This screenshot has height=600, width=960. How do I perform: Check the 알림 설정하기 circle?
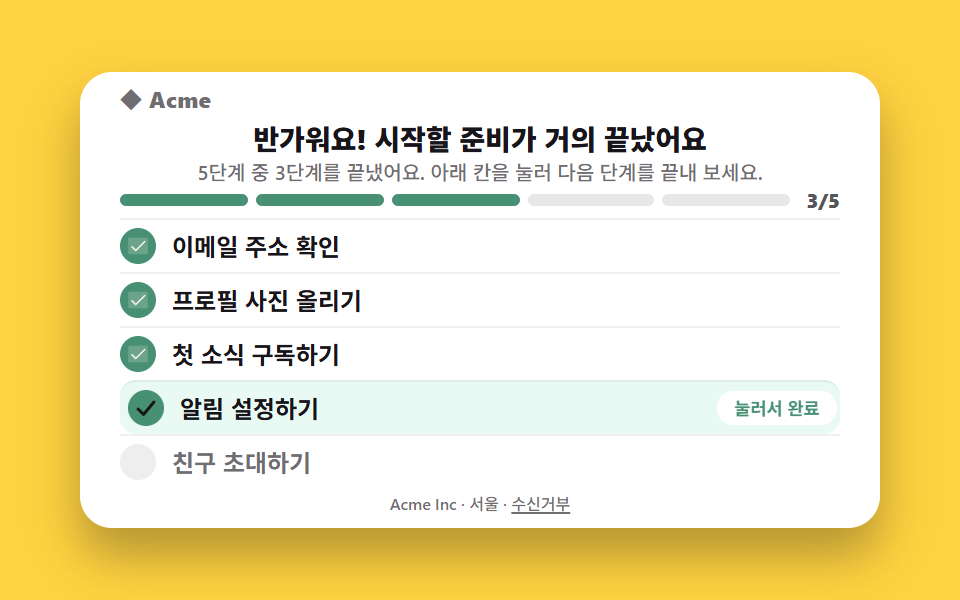pos(146,408)
